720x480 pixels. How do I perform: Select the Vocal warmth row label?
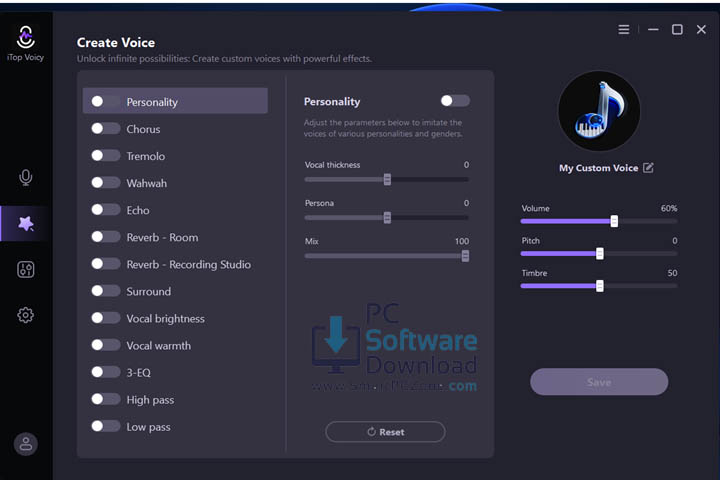[x=158, y=346]
